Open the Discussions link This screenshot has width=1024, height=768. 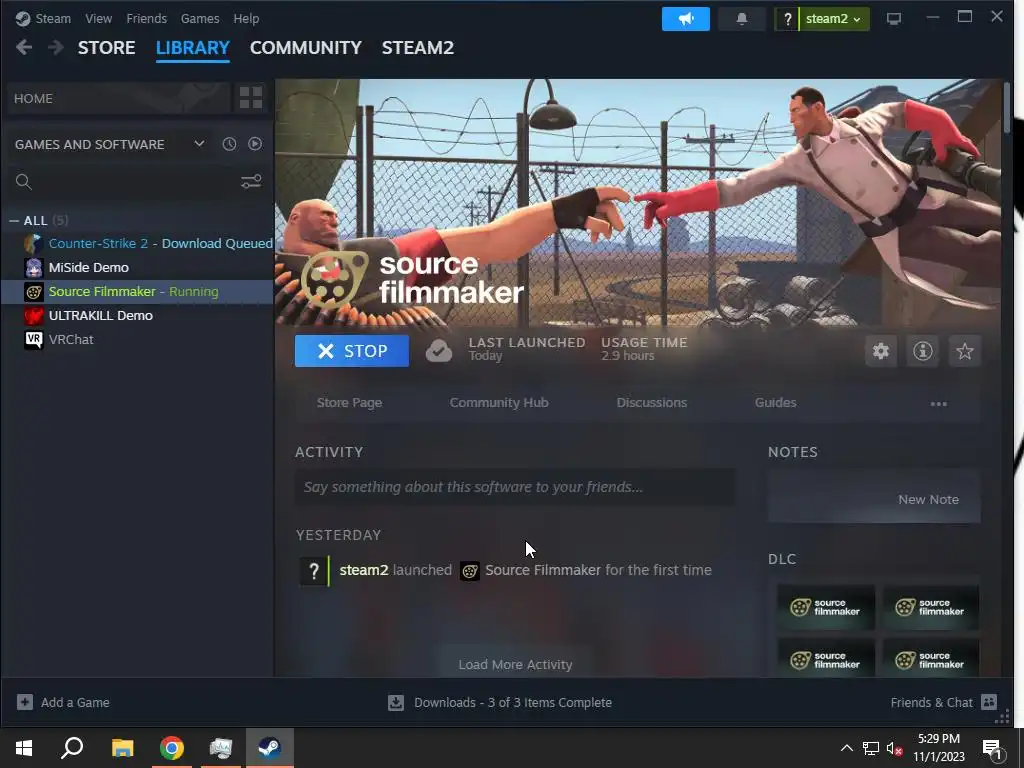coord(652,402)
